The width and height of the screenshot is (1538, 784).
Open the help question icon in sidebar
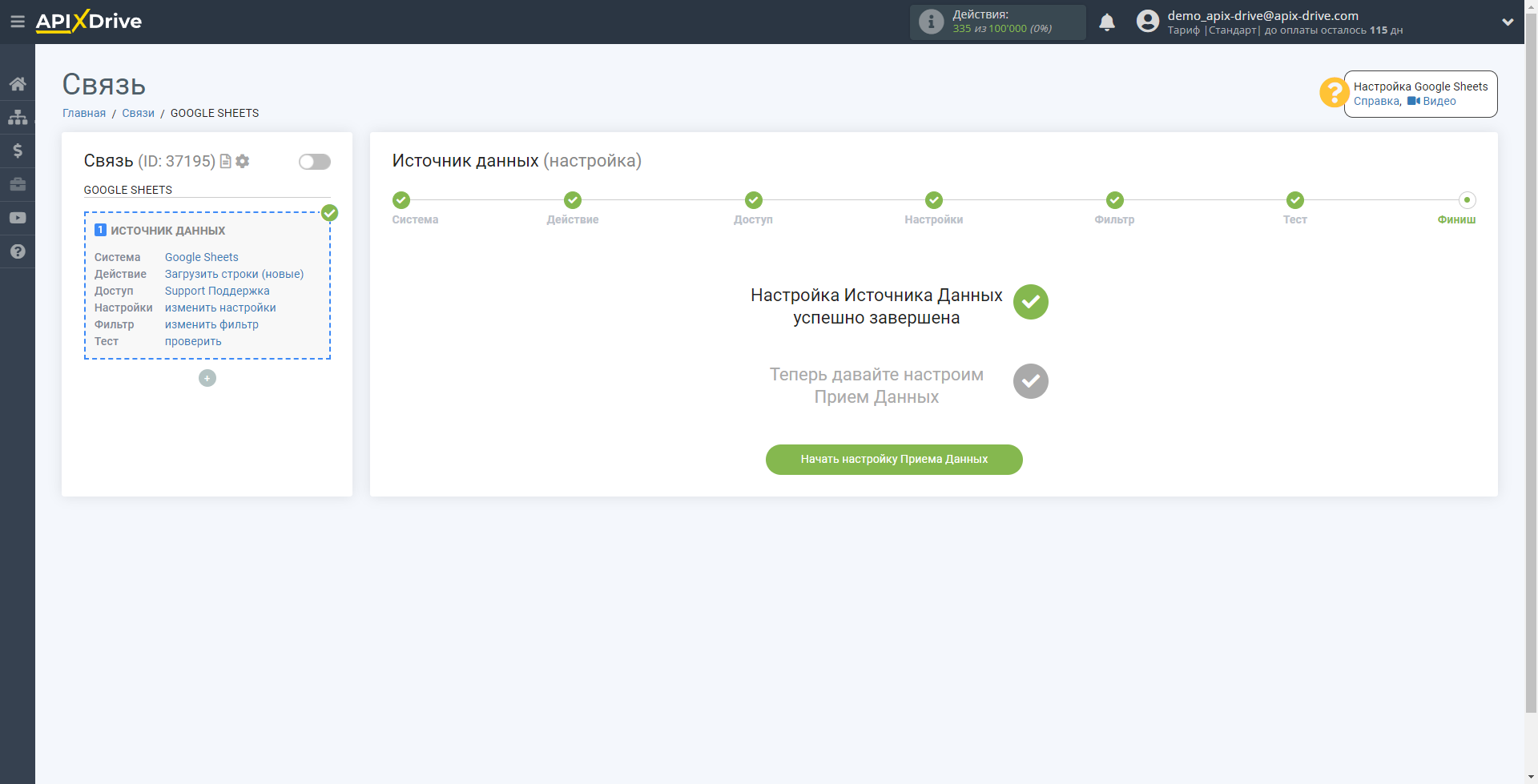(18, 251)
